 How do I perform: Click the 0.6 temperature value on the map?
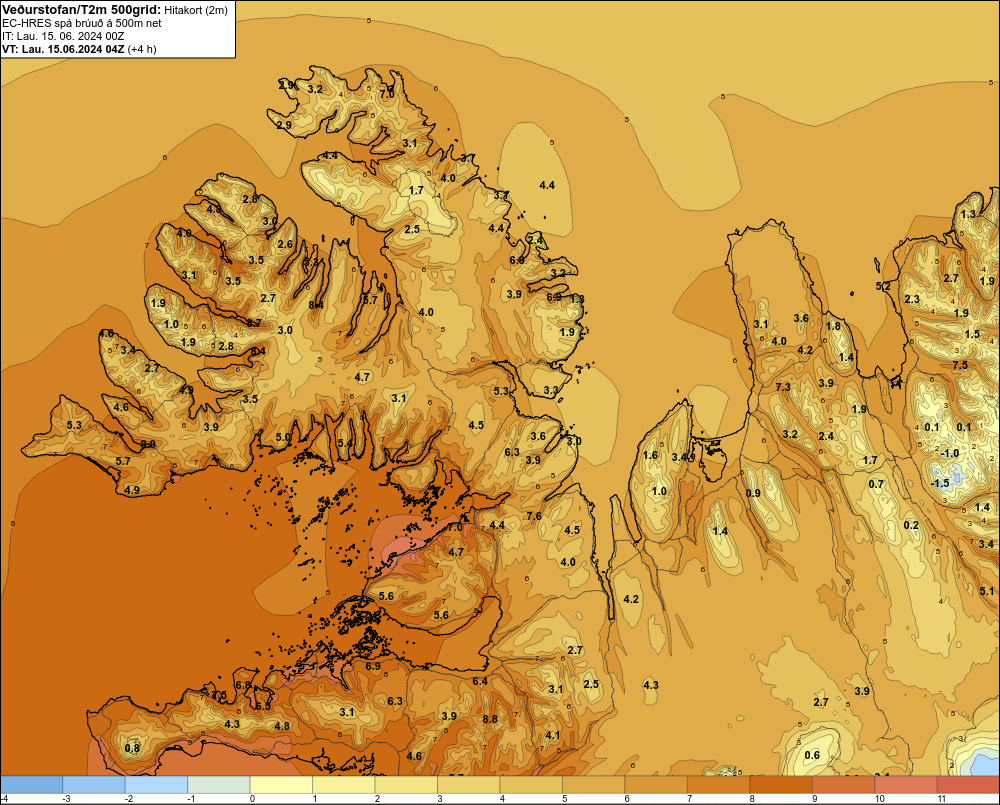tap(812, 755)
